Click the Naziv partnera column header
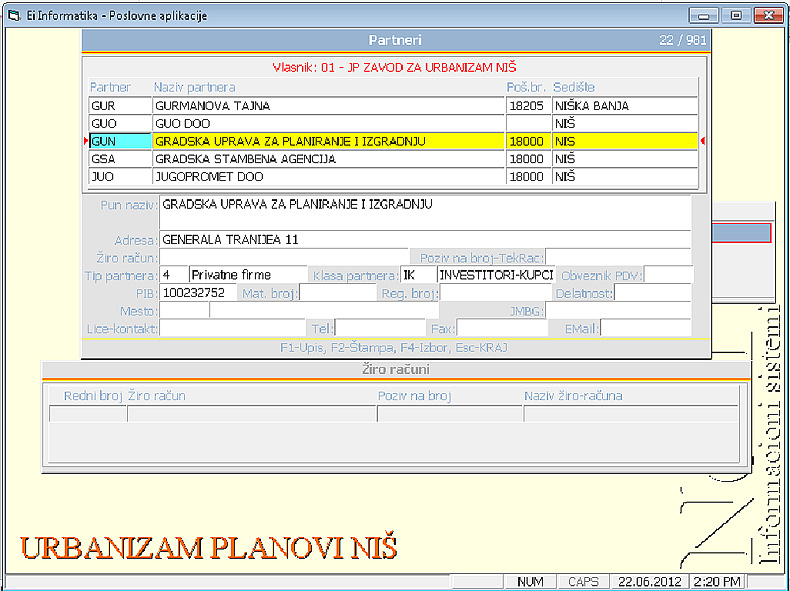The height and width of the screenshot is (591, 790). tap(195, 87)
